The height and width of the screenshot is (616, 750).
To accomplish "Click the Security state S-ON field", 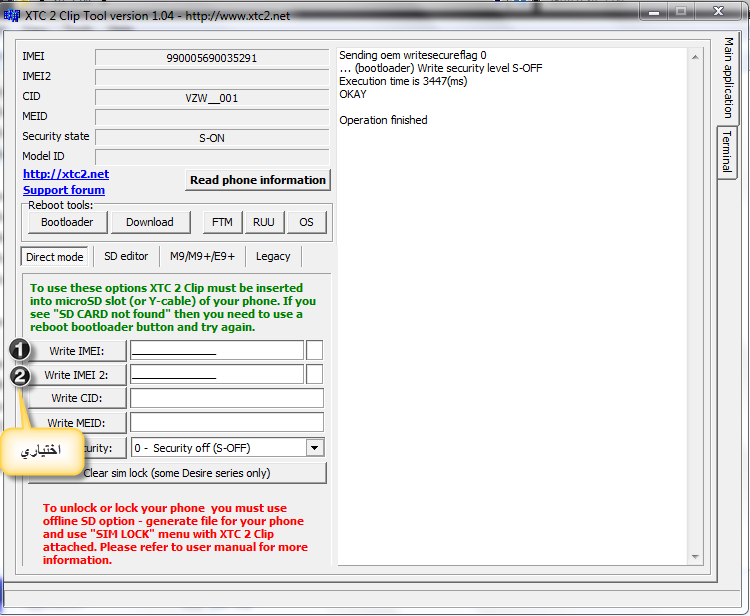I will (212, 138).
